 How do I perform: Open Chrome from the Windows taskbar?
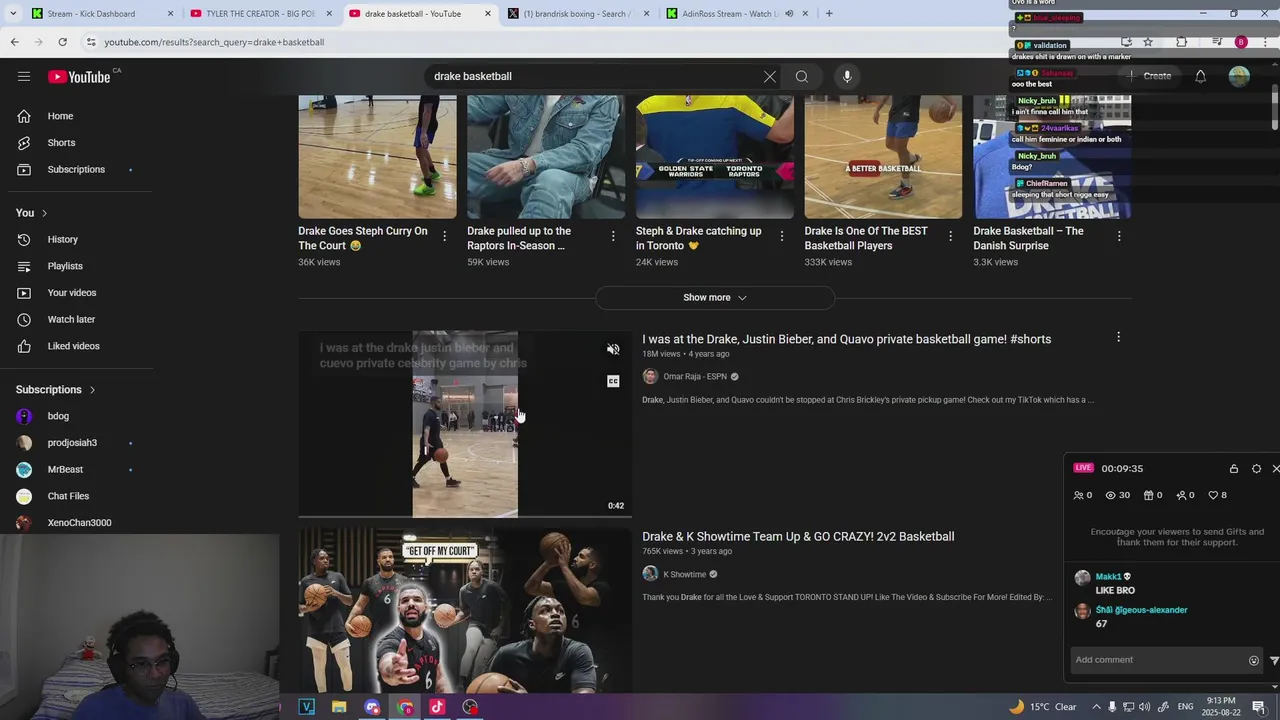405,707
